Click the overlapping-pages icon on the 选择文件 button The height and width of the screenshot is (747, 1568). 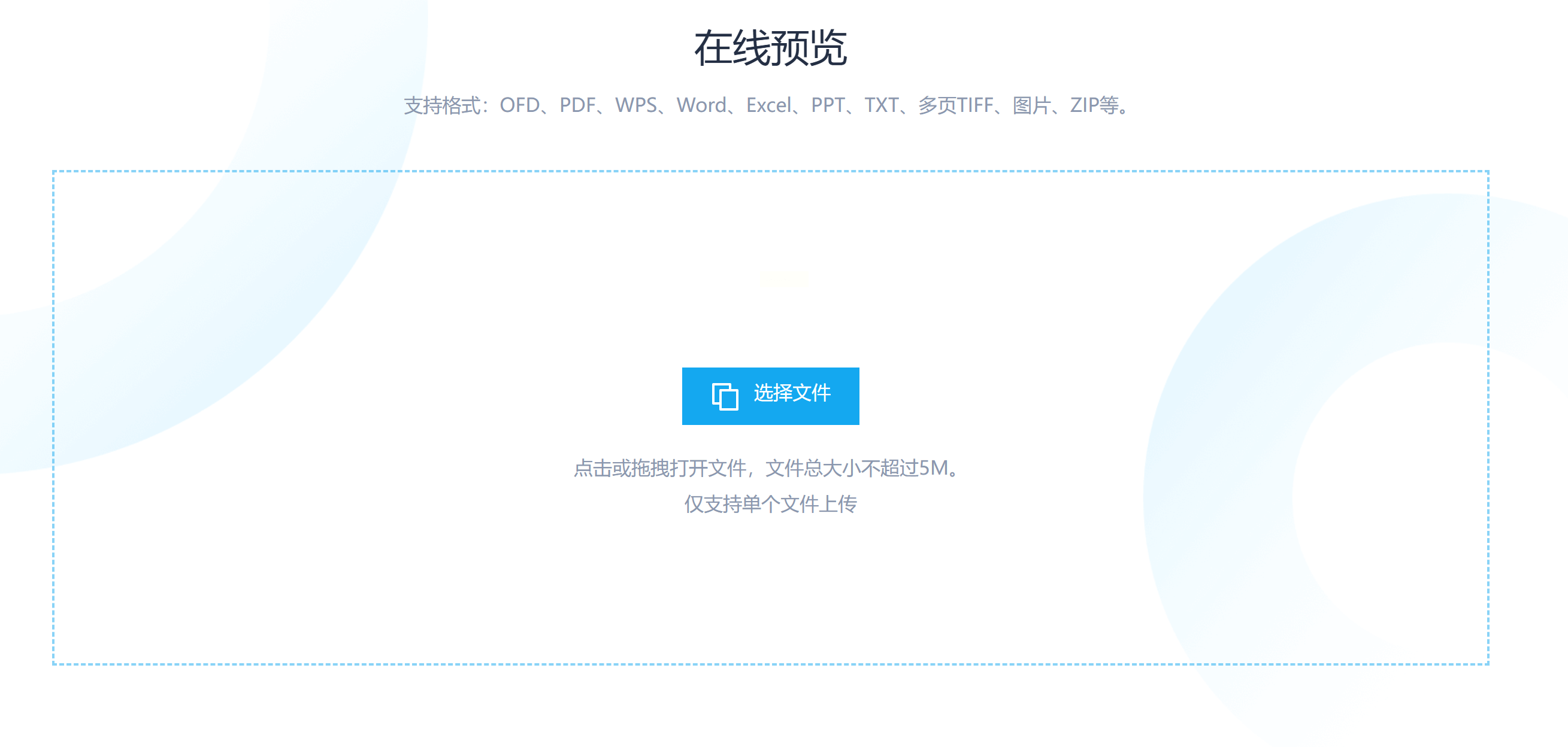pos(724,396)
